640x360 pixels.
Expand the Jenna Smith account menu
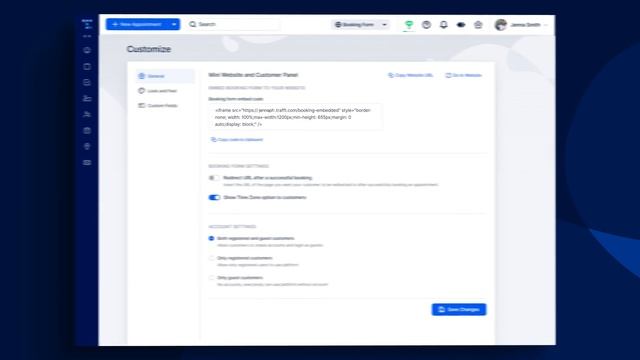pyautogui.click(x=545, y=25)
